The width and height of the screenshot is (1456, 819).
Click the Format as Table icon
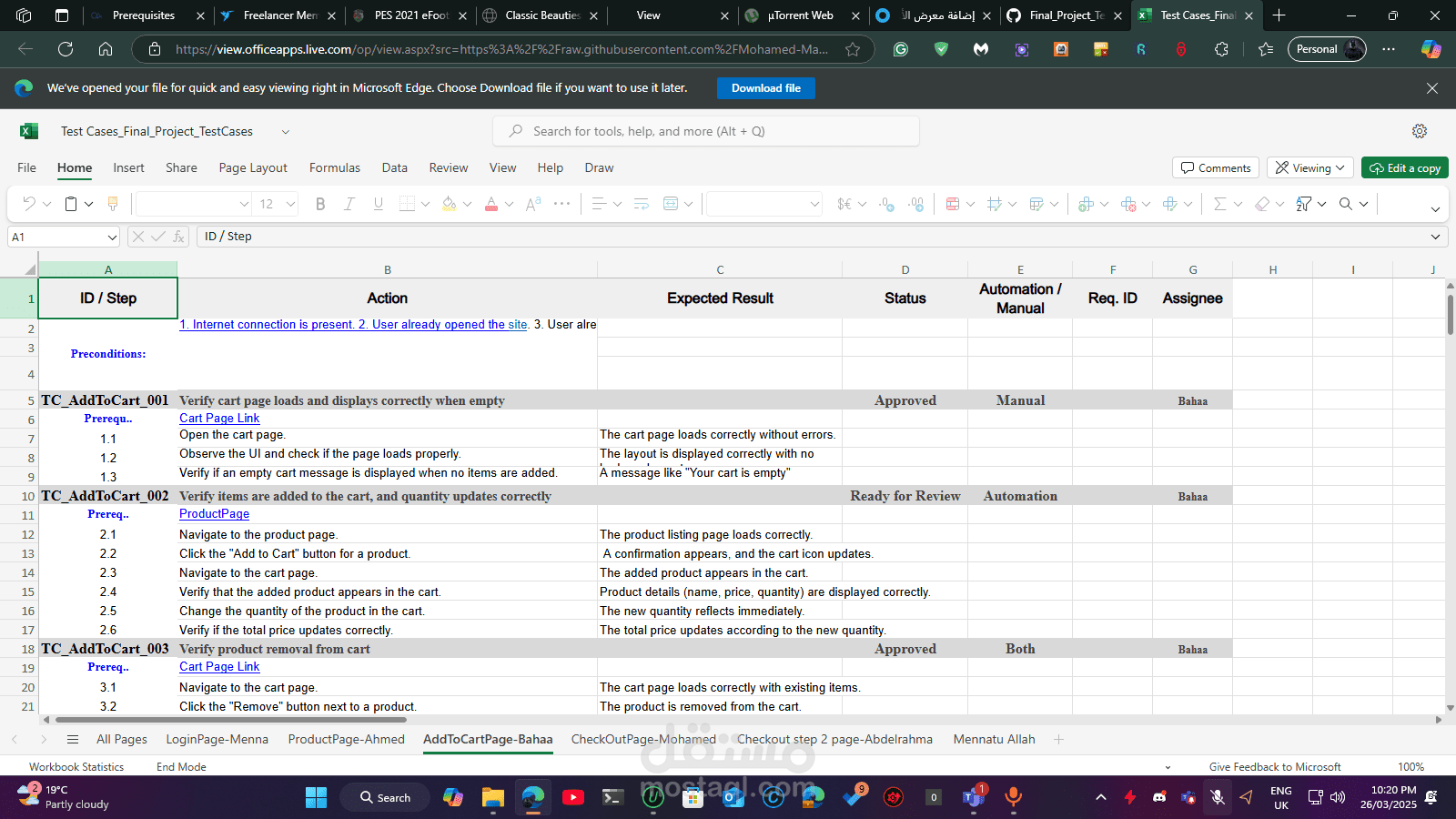click(x=1036, y=204)
